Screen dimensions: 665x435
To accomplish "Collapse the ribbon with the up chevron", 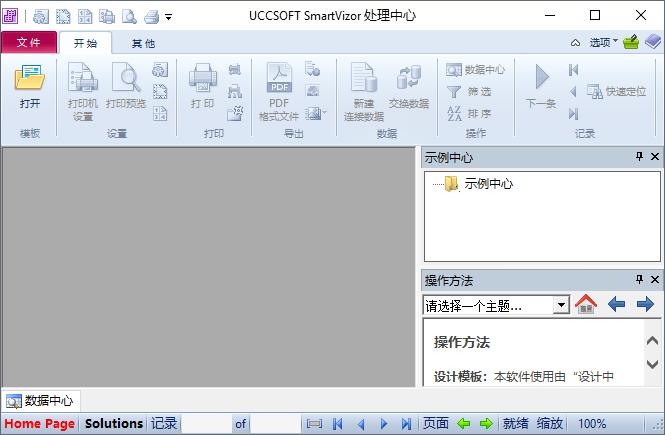I will tap(575, 43).
